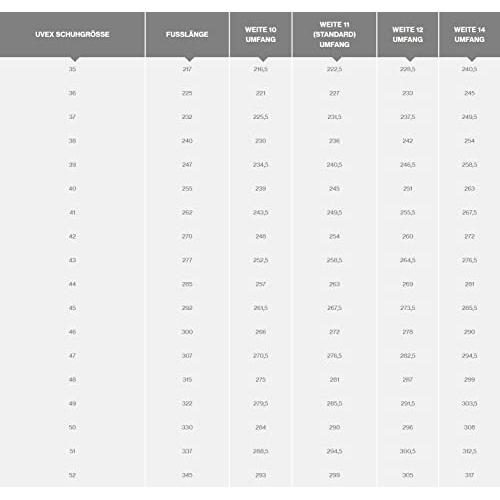The width and height of the screenshot is (500, 500).
Task: Click foot length 255 in size 40 row
Action: pyautogui.click(x=187, y=189)
